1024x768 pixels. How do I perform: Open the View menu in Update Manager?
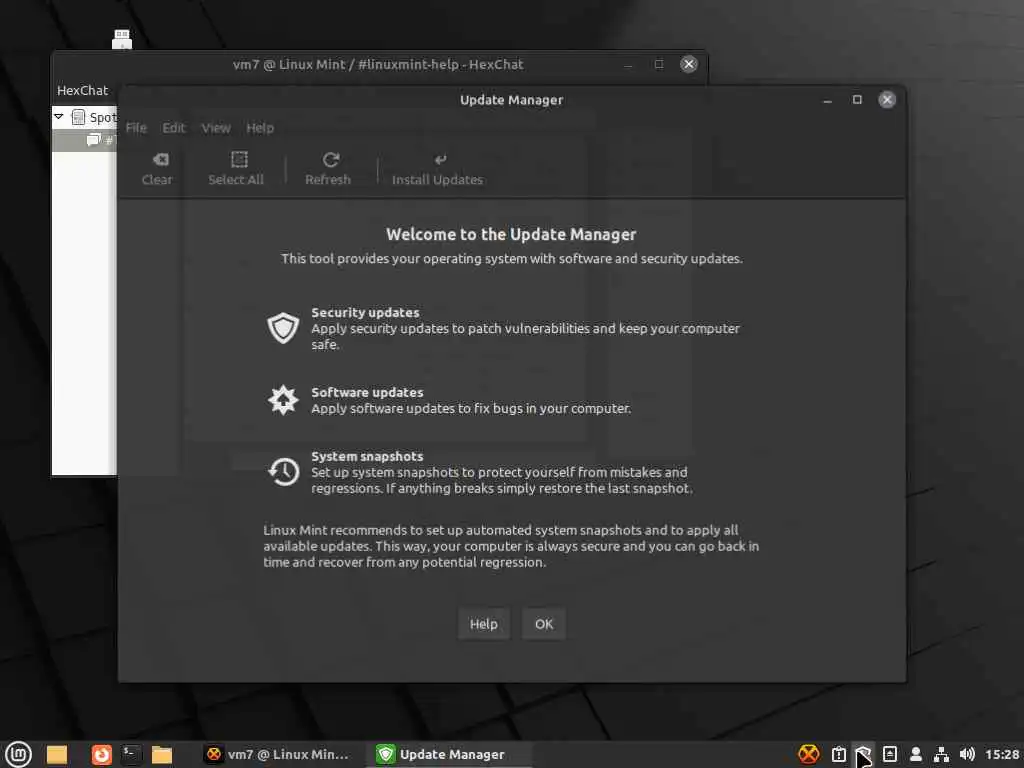216,128
